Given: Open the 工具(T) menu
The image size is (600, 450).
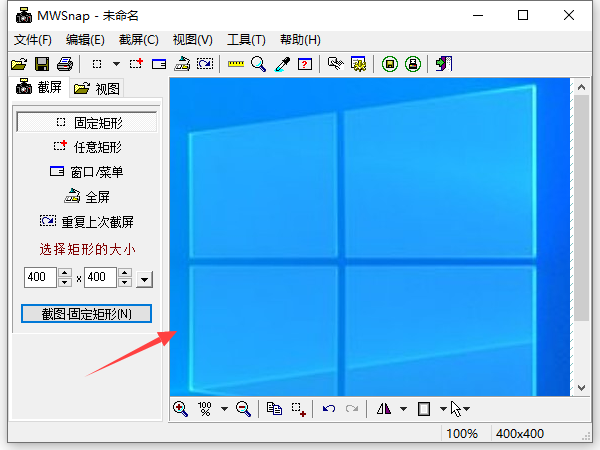Looking at the screenshot, I should (246, 40).
